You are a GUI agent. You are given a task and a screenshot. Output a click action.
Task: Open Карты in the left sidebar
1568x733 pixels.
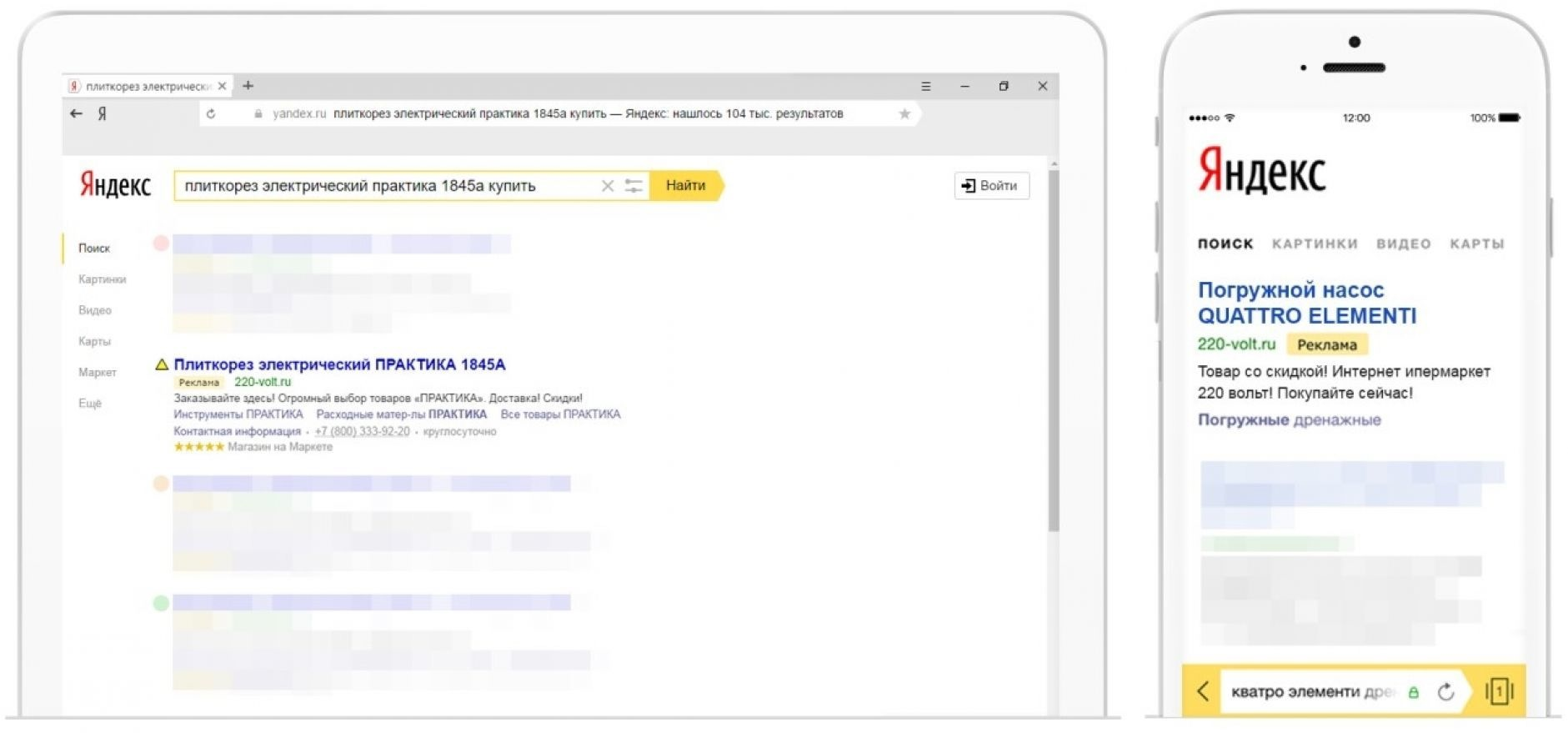[94, 341]
